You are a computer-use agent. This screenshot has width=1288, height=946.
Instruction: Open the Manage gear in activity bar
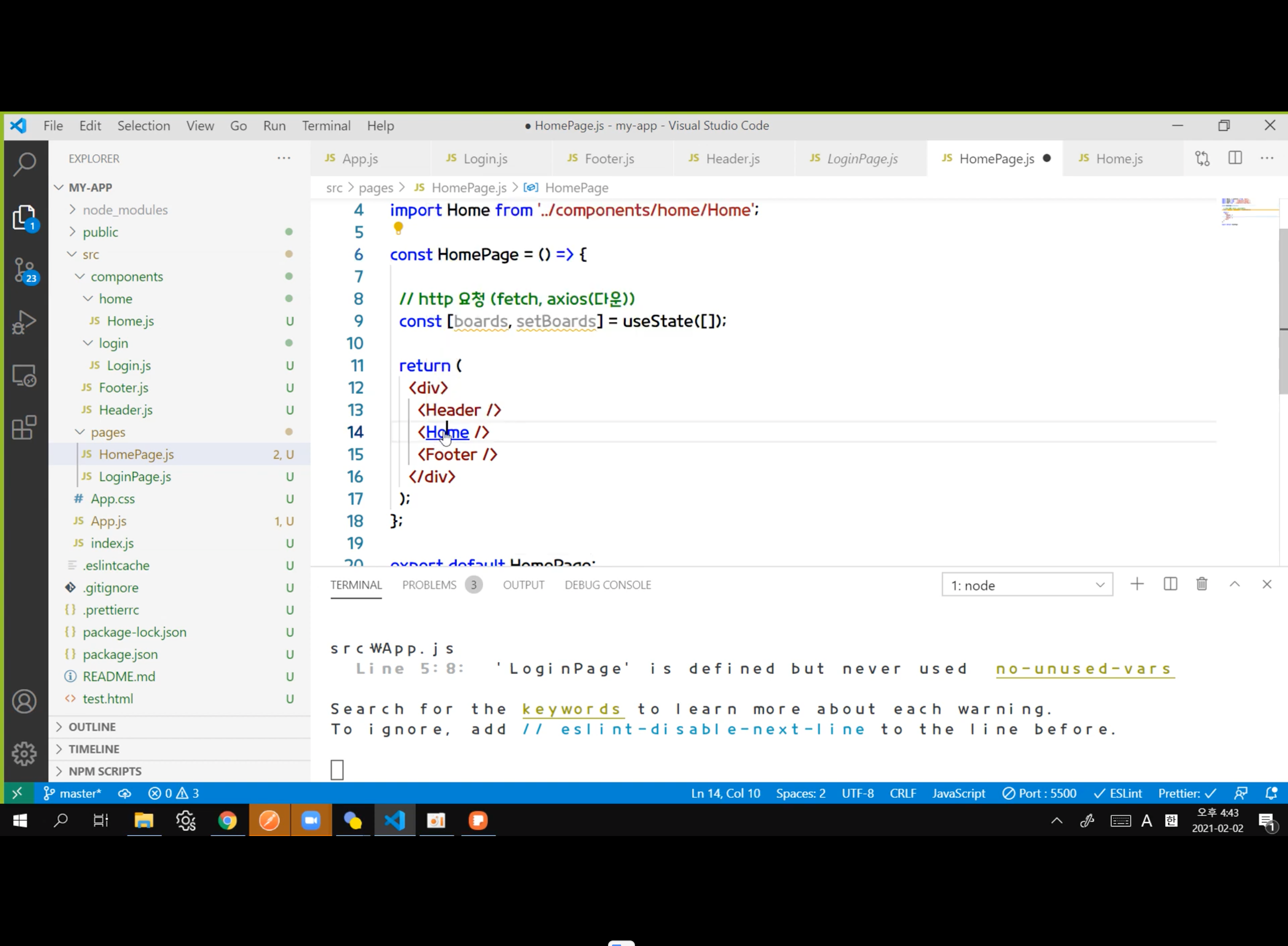pyautogui.click(x=24, y=753)
